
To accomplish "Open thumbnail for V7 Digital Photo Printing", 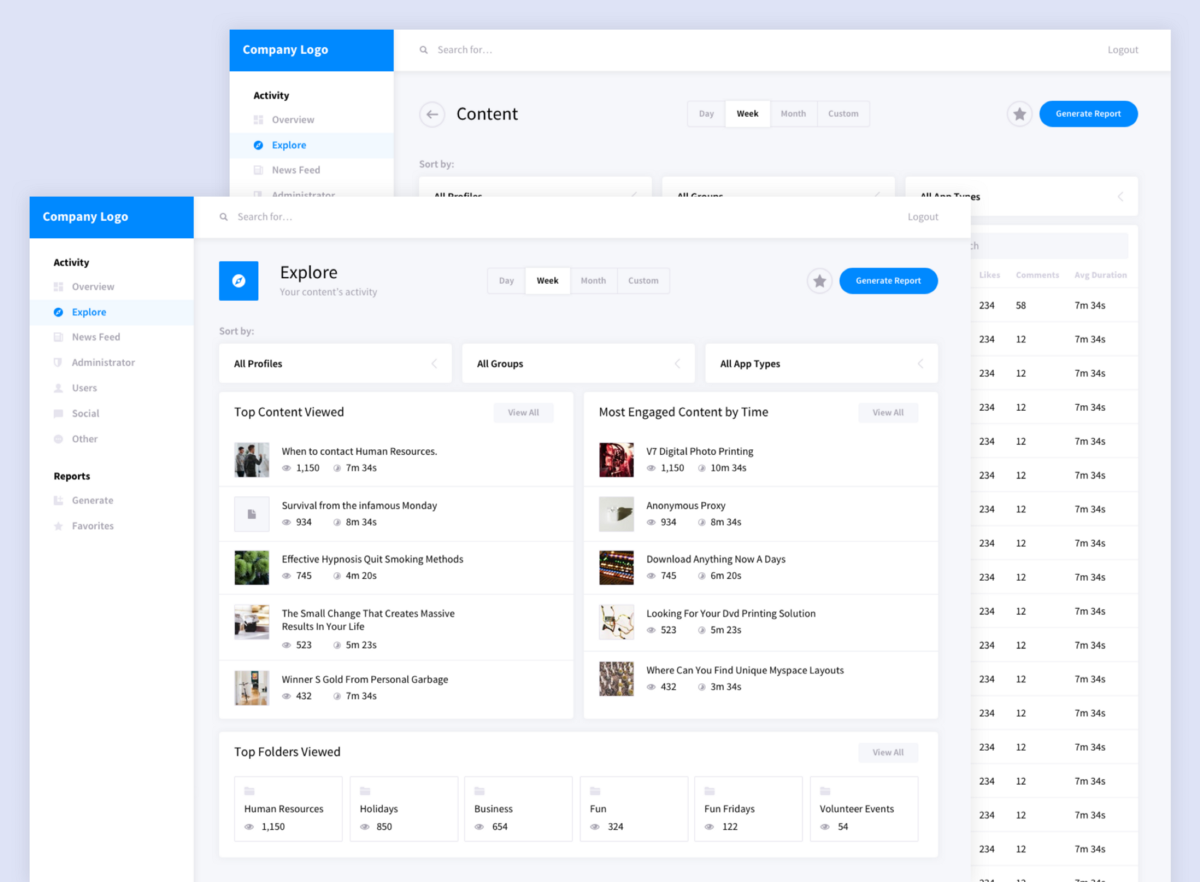I will coord(617,460).
